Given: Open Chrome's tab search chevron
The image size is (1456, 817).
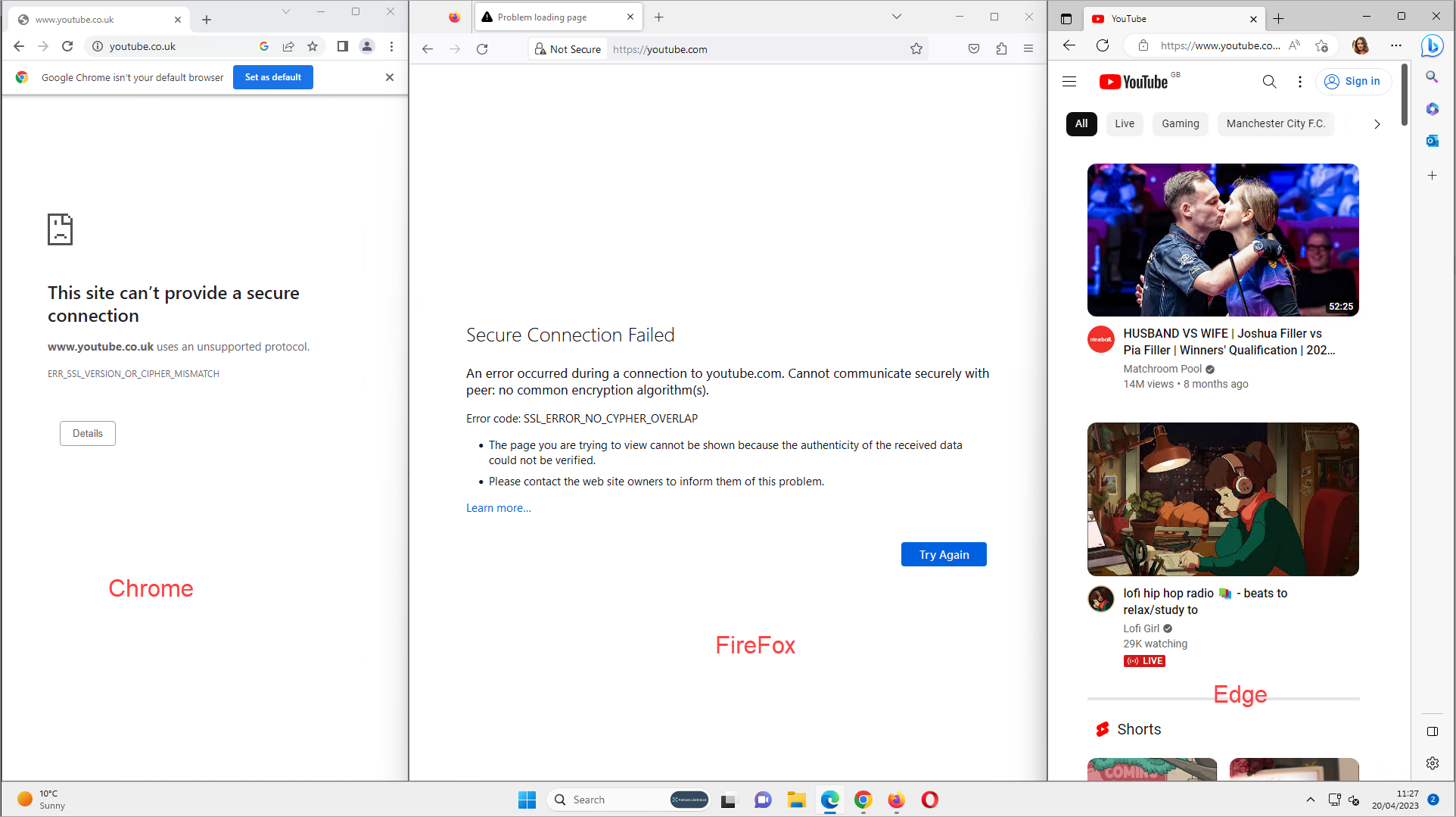Looking at the screenshot, I should tap(286, 12).
